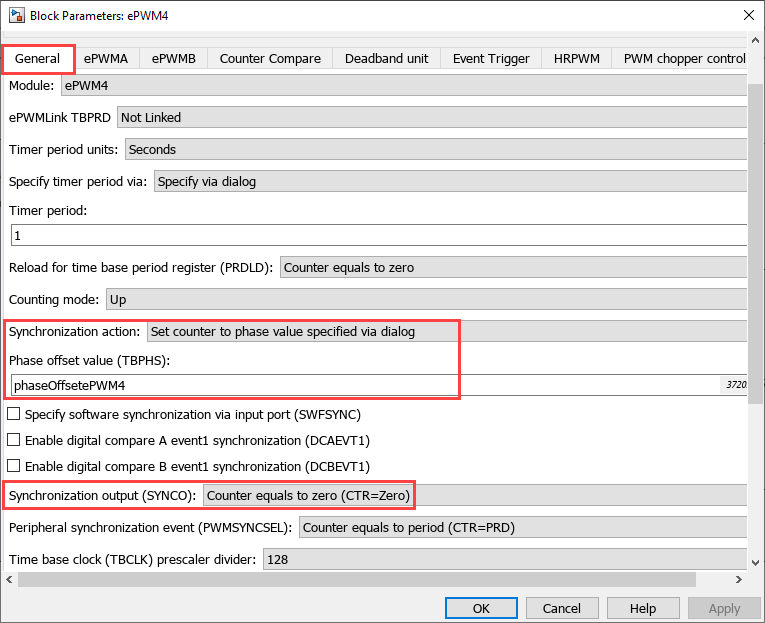Open Help for this block
Image resolution: width=765 pixels, height=623 pixels.
643,608
